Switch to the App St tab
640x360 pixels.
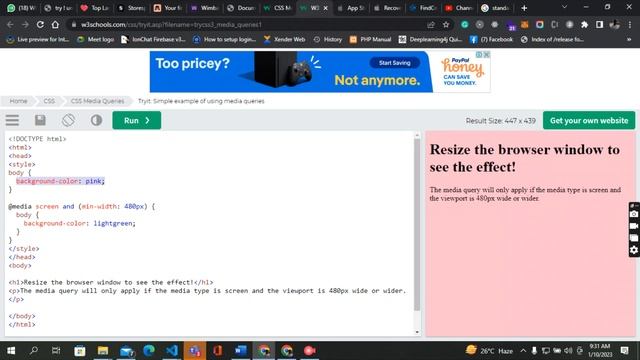(351, 8)
